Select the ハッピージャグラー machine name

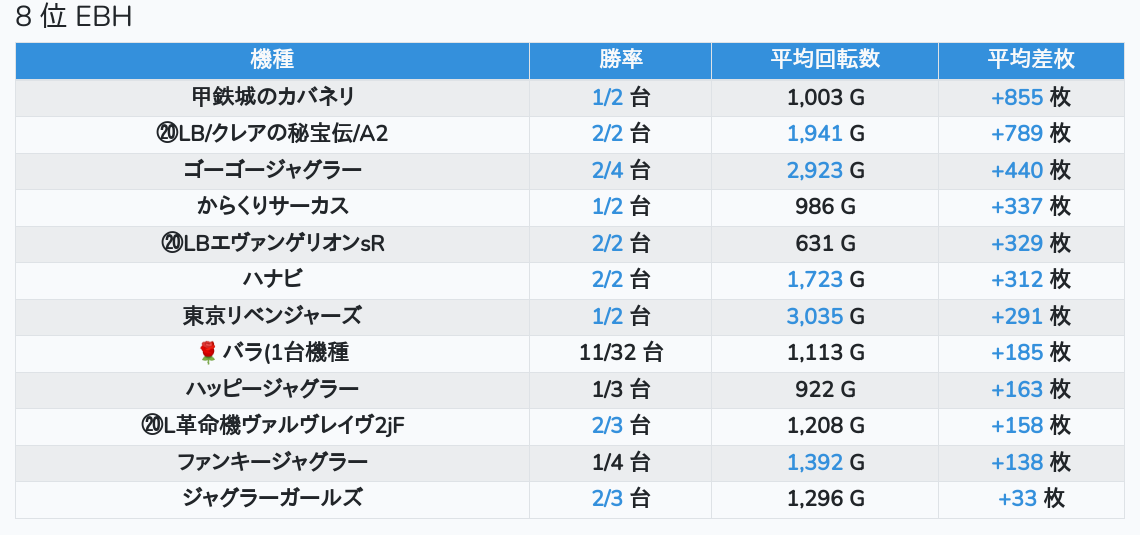coord(272,388)
